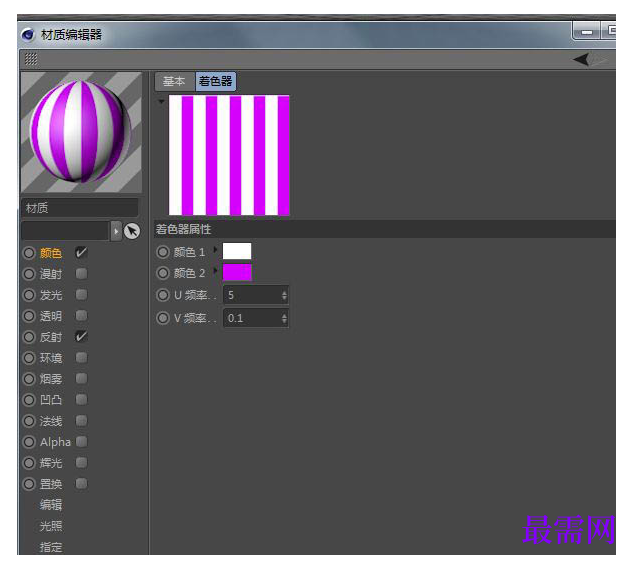Viewport: 634px width, 561px height.
Task: Click the keyframe dot beside V 频率
Action: pyautogui.click(x=163, y=318)
